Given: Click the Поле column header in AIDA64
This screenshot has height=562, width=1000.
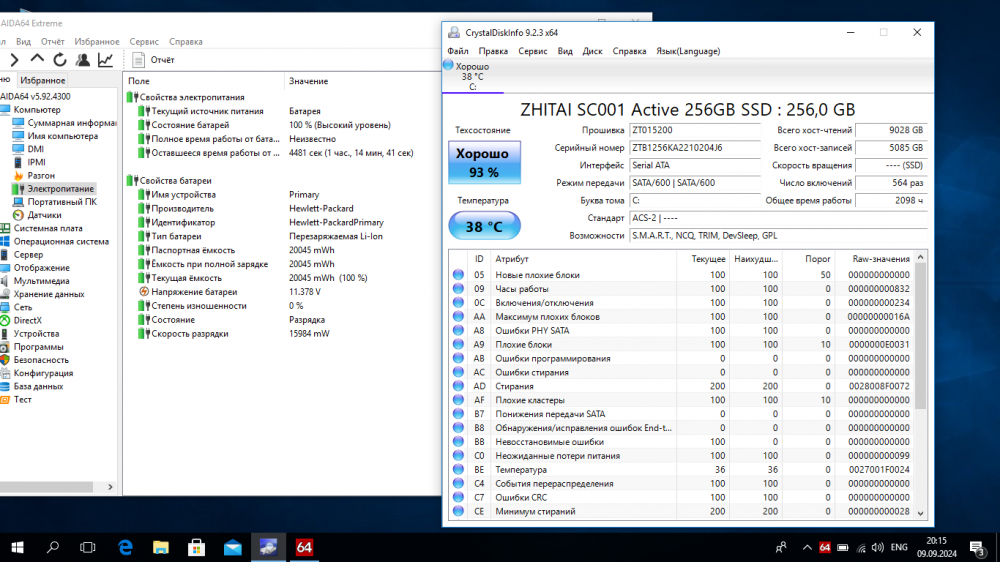Looking at the screenshot, I should (x=203, y=81).
